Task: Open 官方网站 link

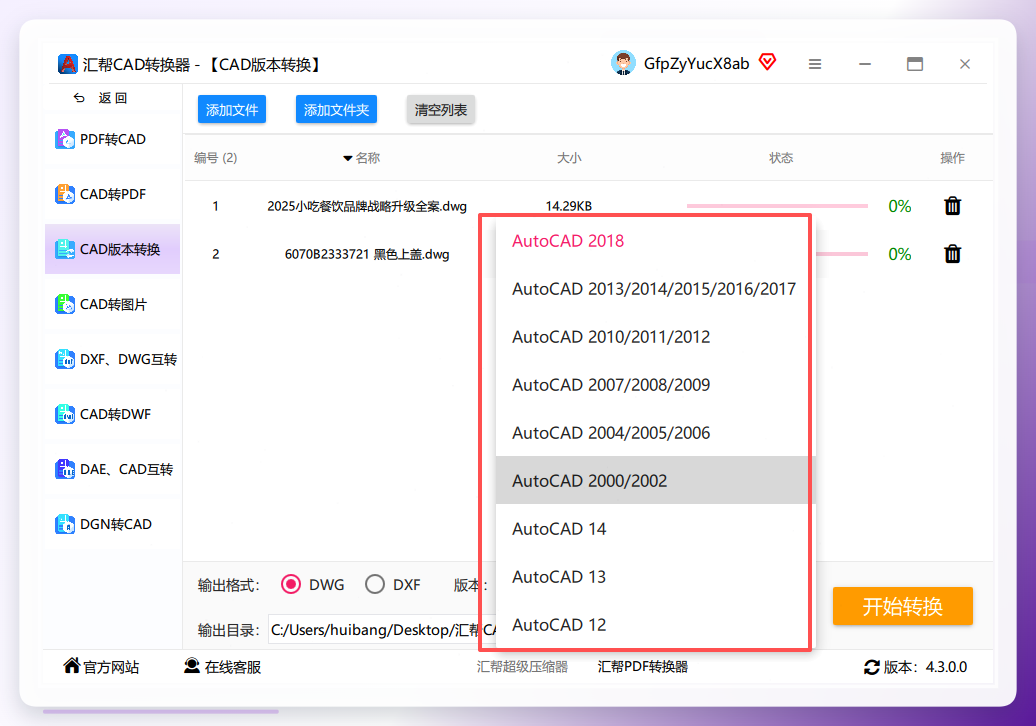Action: [111, 667]
